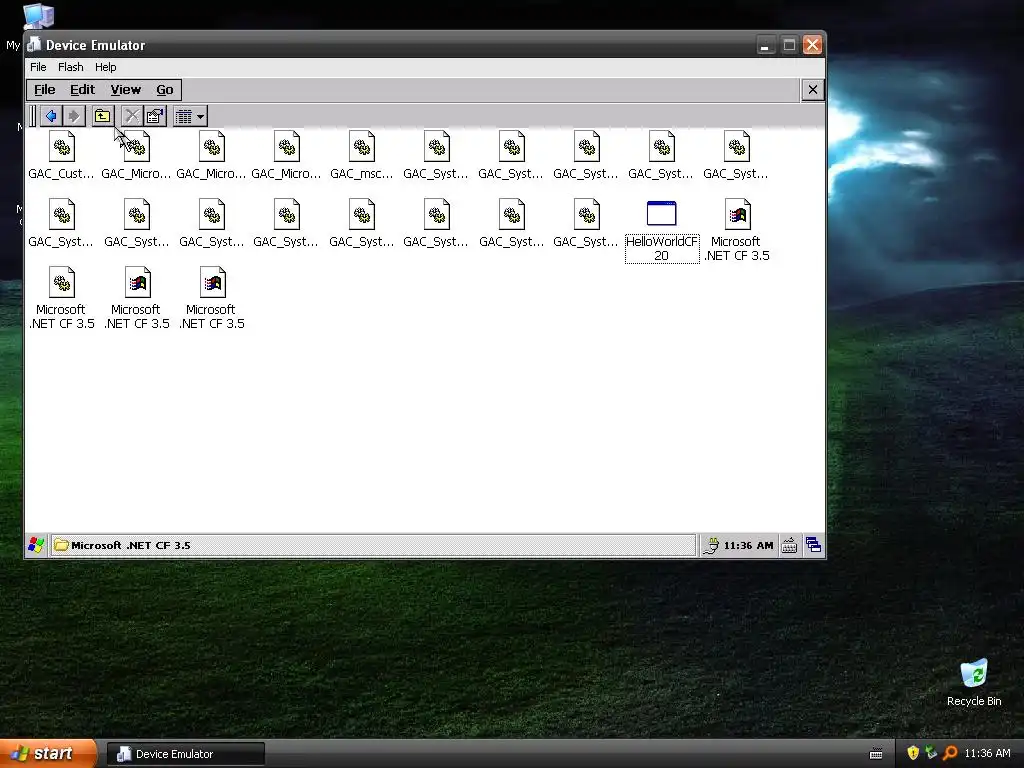This screenshot has height=768, width=1024.
Task: Open the emulator Help menu
Action: [105, 67]
